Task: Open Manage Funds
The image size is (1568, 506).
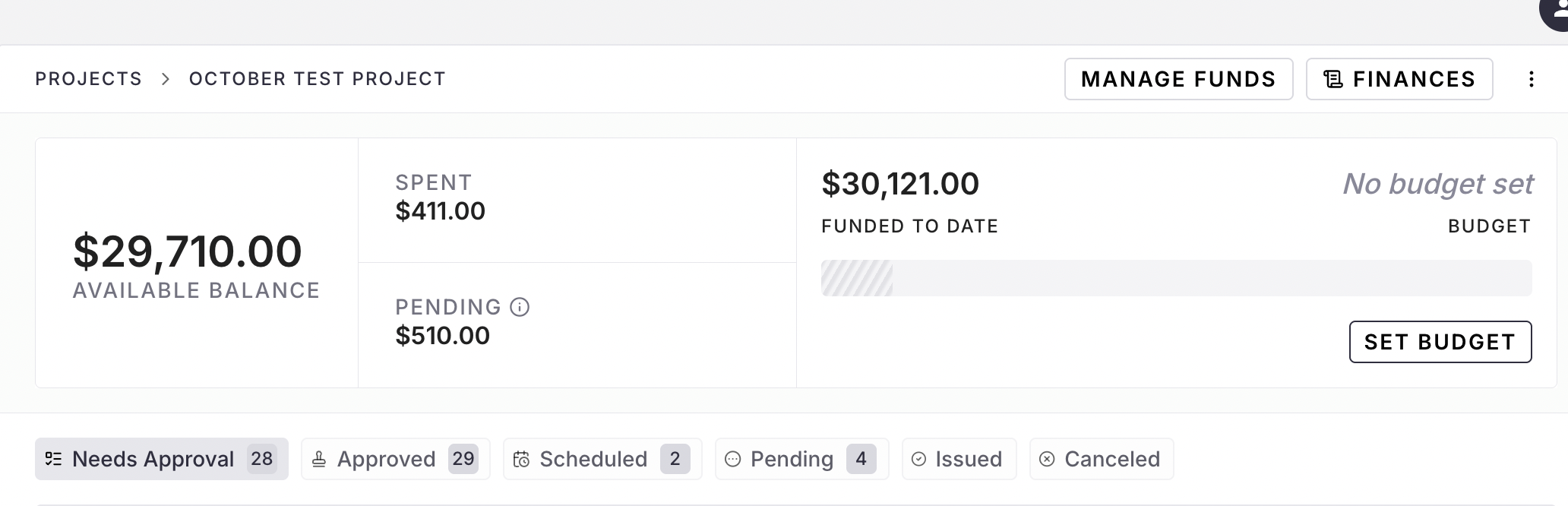Action: [1178, 79]
